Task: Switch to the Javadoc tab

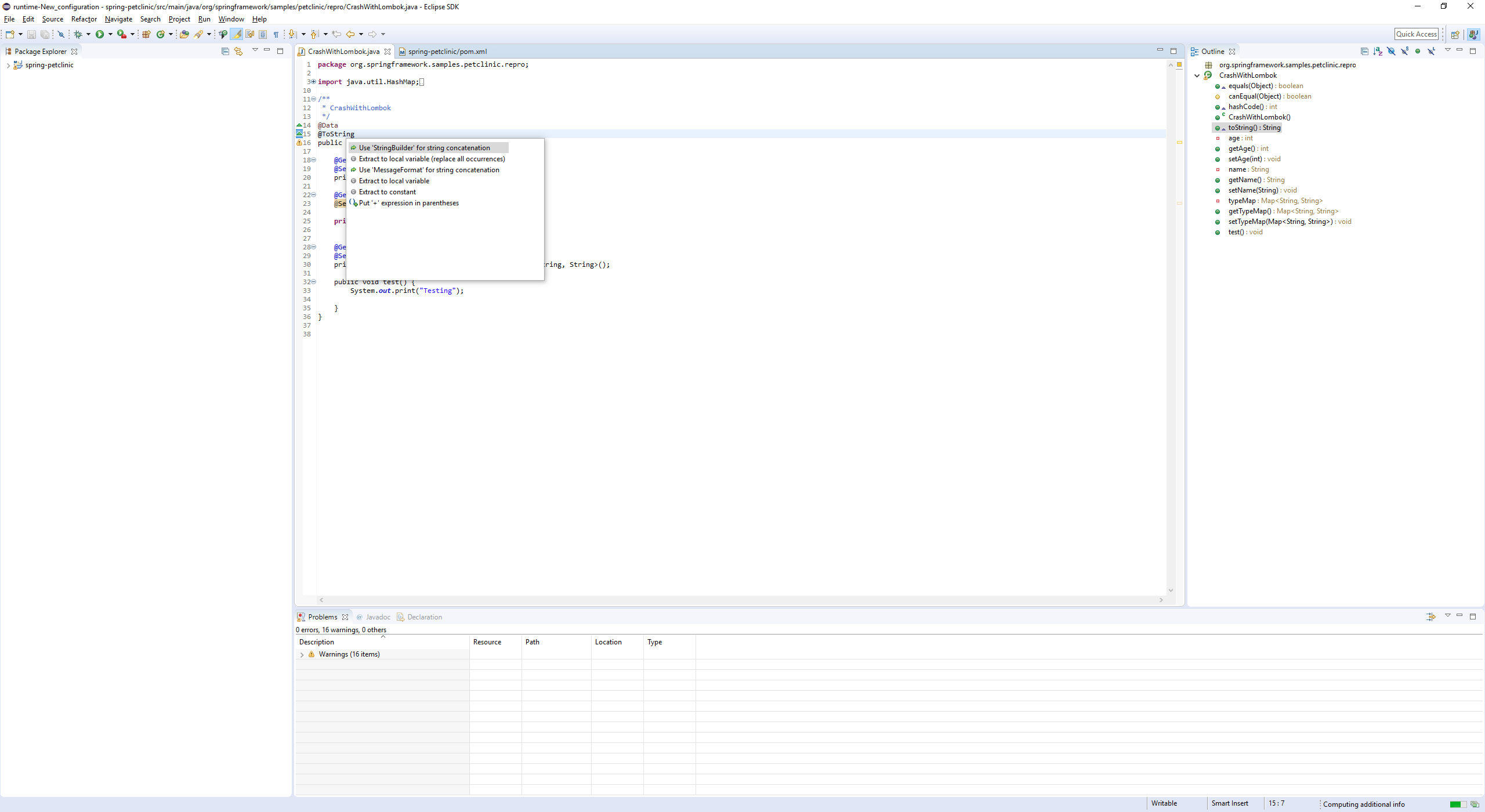Action: pyautogui.click(x=378, y=617)
